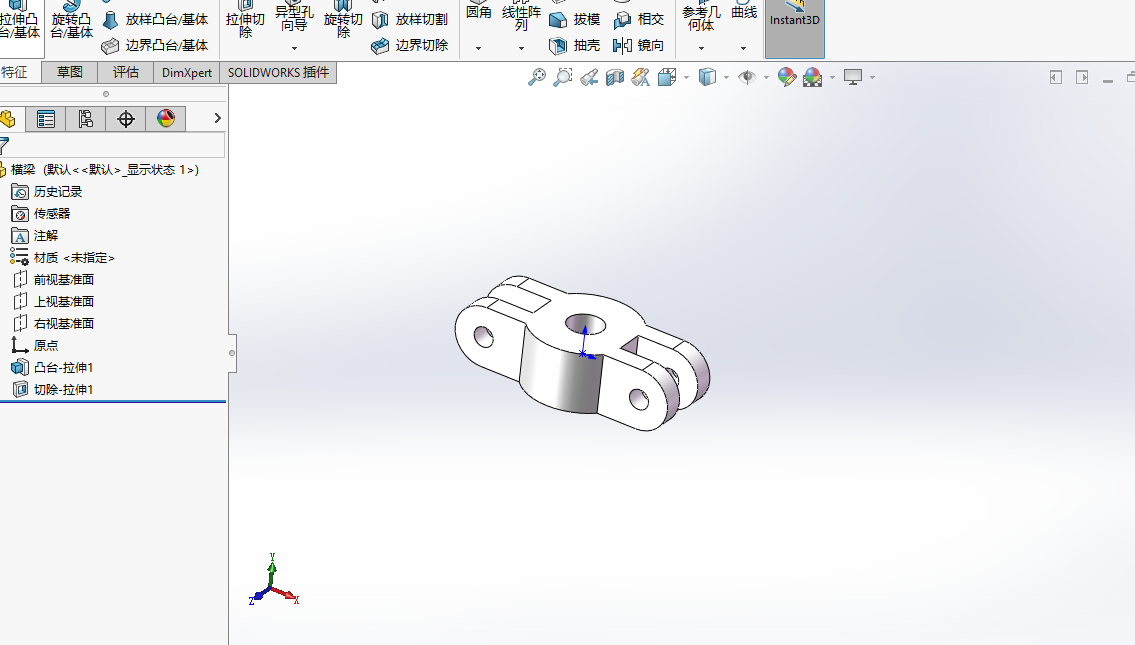Select 前视基准面 plane
This screenshot has height=645, width=1135.
click(x=64, y=279)
